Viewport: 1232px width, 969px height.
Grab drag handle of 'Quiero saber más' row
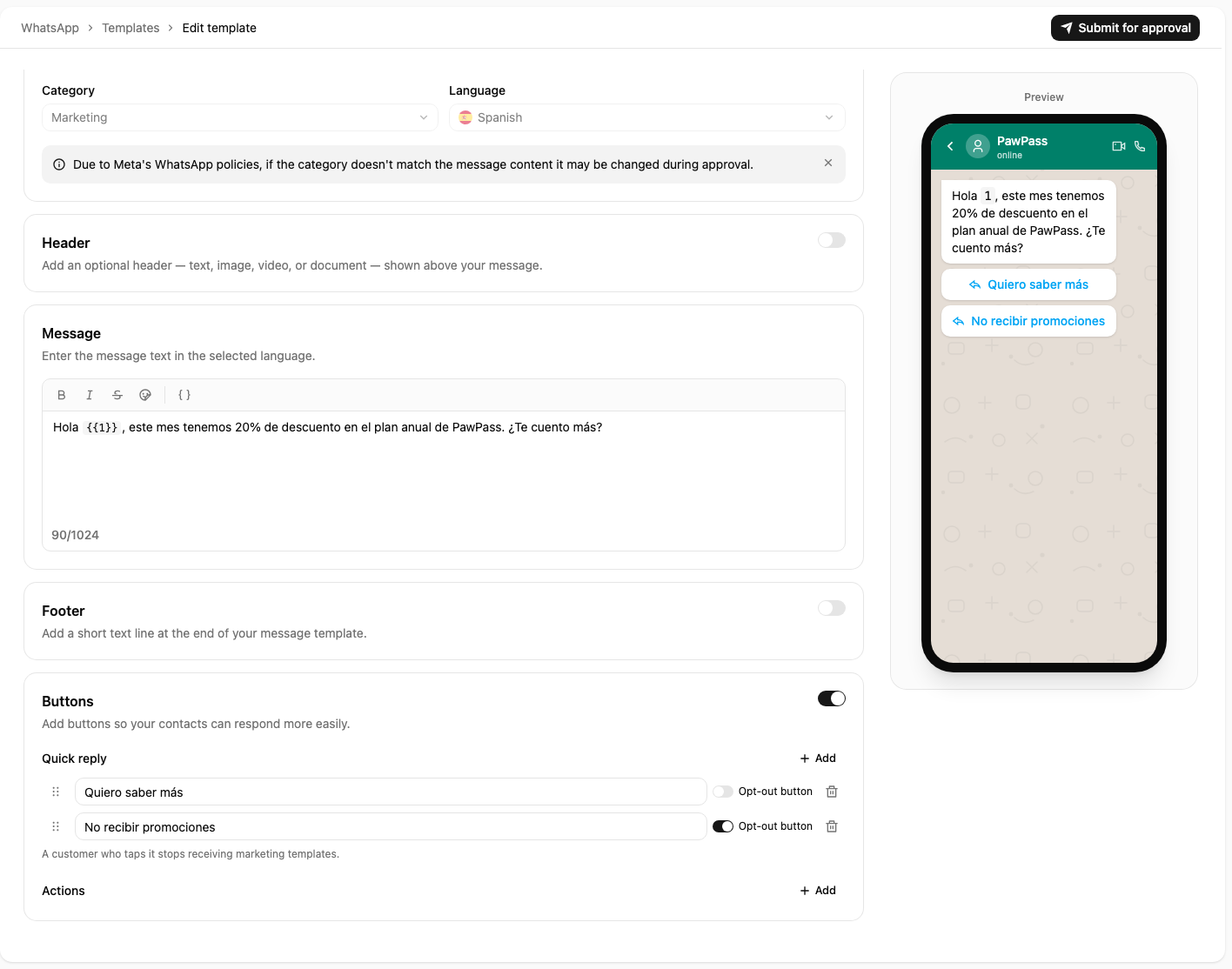[x=56, y=792]
